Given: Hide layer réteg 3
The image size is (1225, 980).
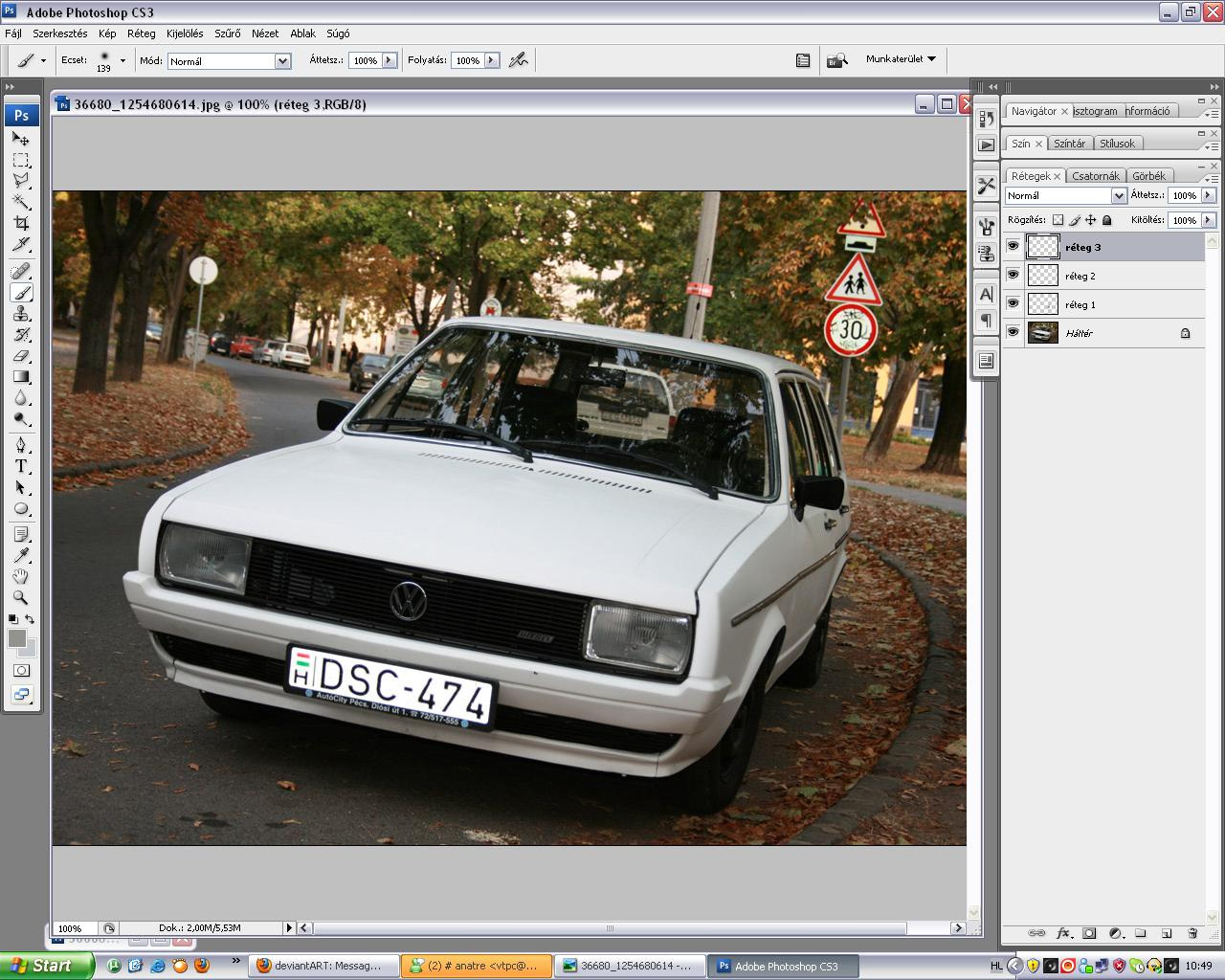Looking at the screenshot, I should click(x=1013, y=246).
